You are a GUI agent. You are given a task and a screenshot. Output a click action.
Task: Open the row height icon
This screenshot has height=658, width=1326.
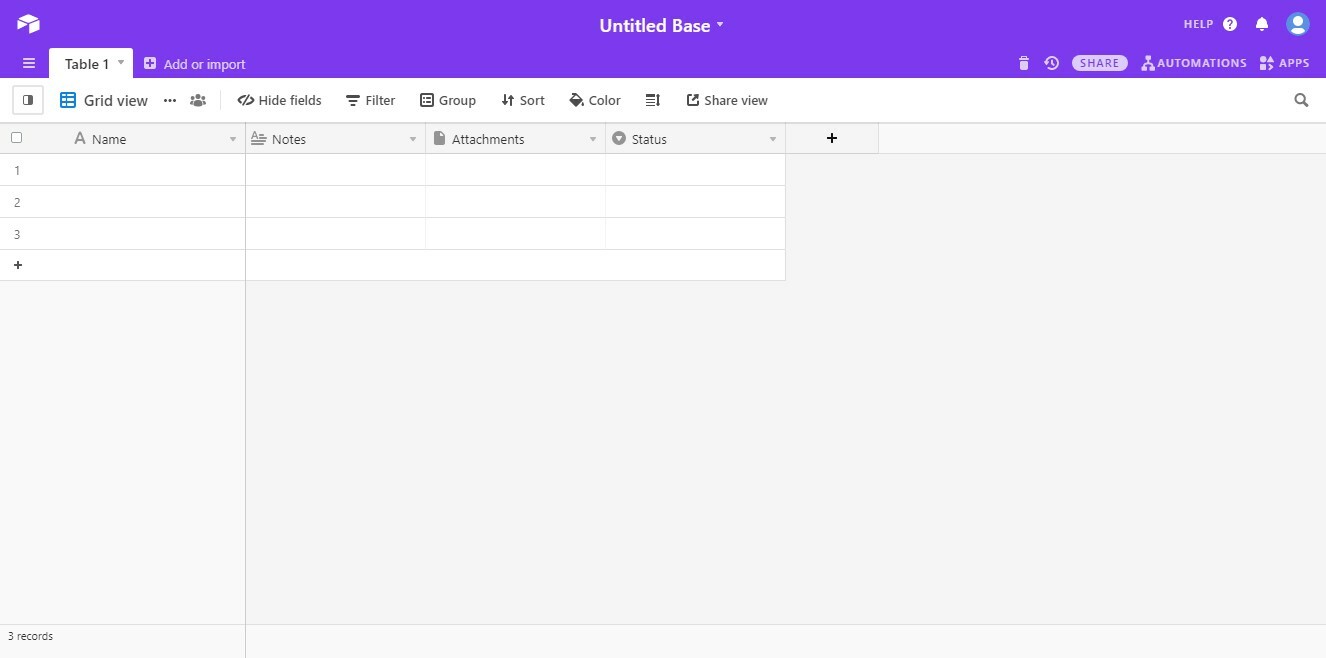653,100
